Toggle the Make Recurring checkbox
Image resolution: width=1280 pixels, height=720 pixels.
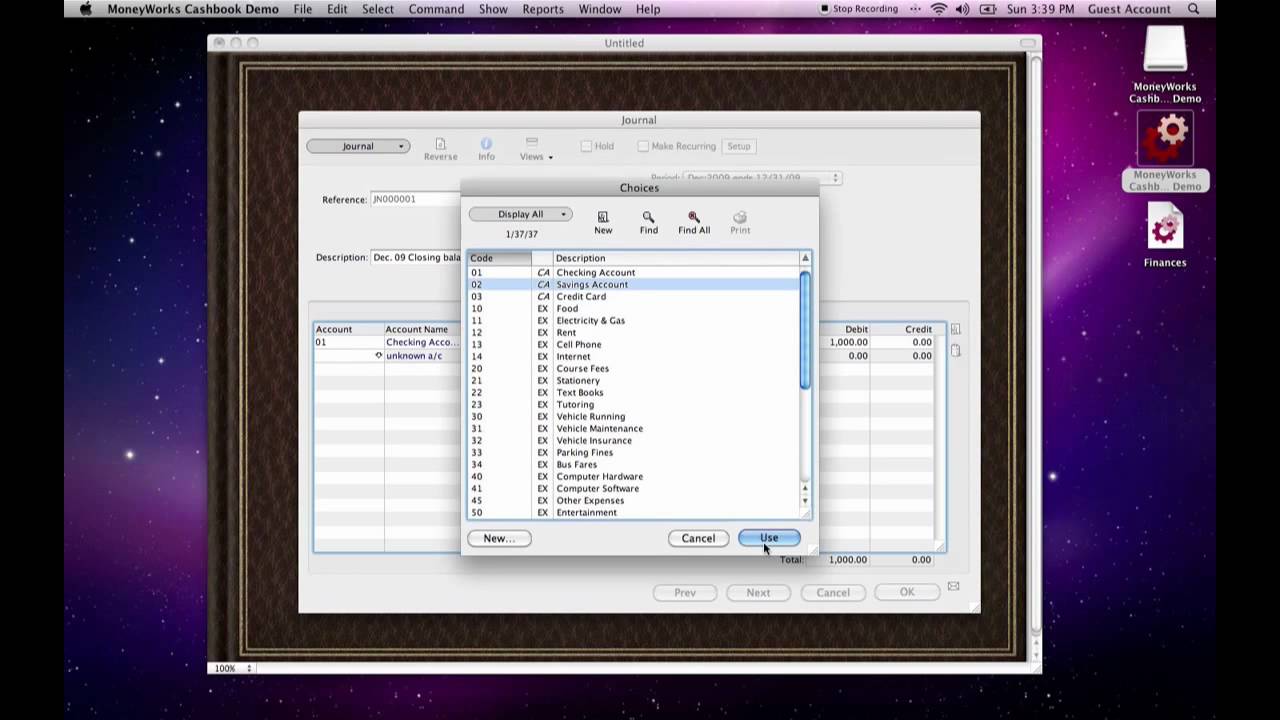643,146
